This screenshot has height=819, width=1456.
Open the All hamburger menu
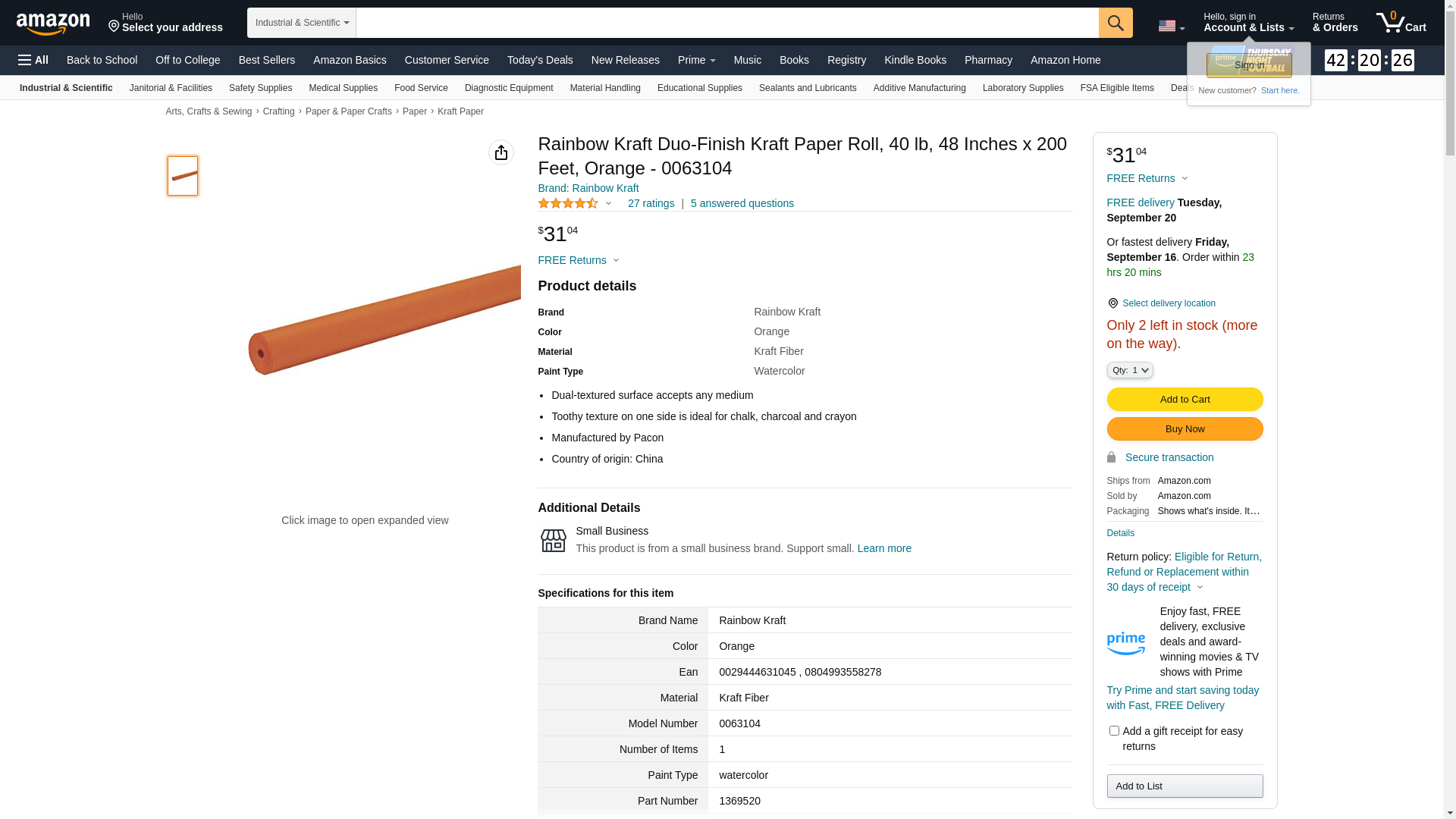pos(33,60)
